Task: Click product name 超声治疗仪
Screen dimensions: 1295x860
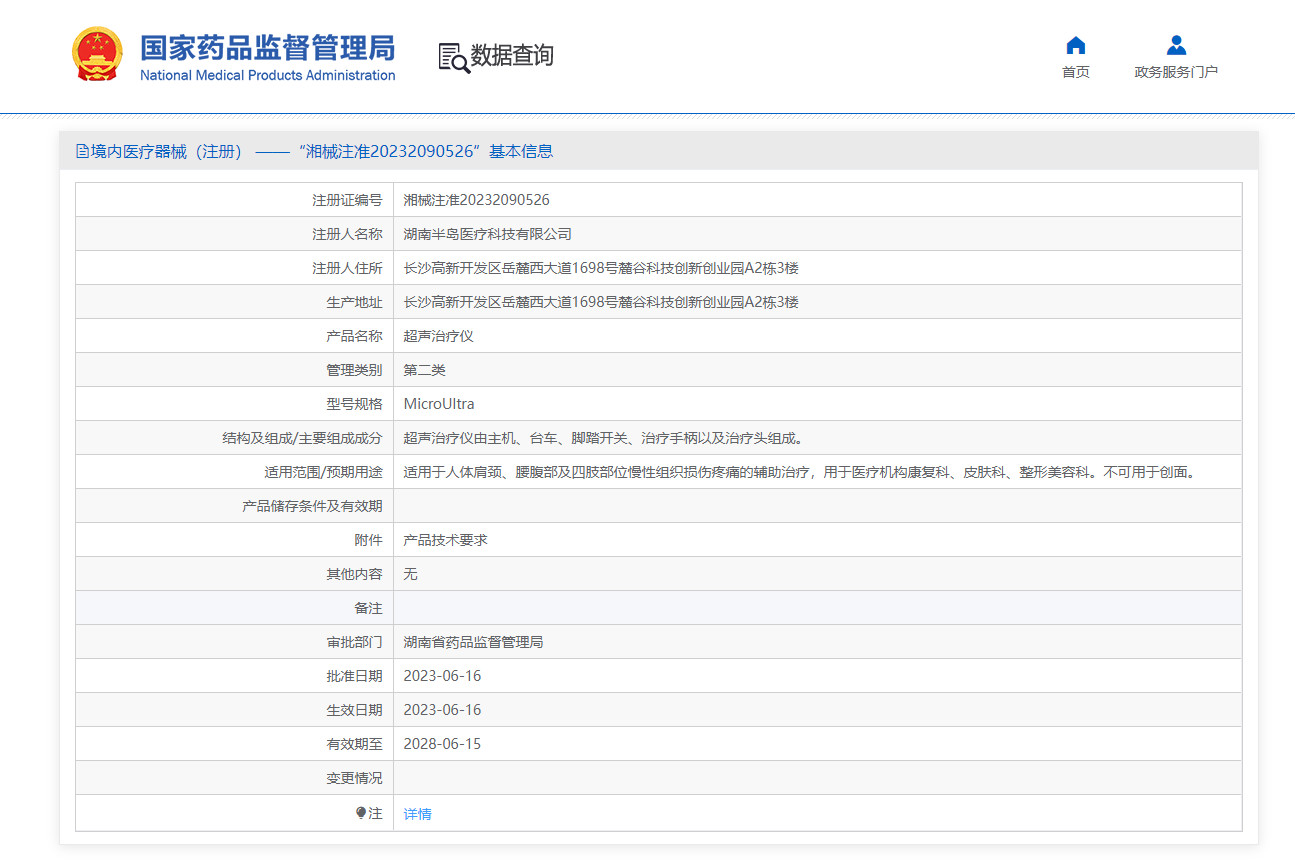Action: pyautogui.click(x=438, y=336)
